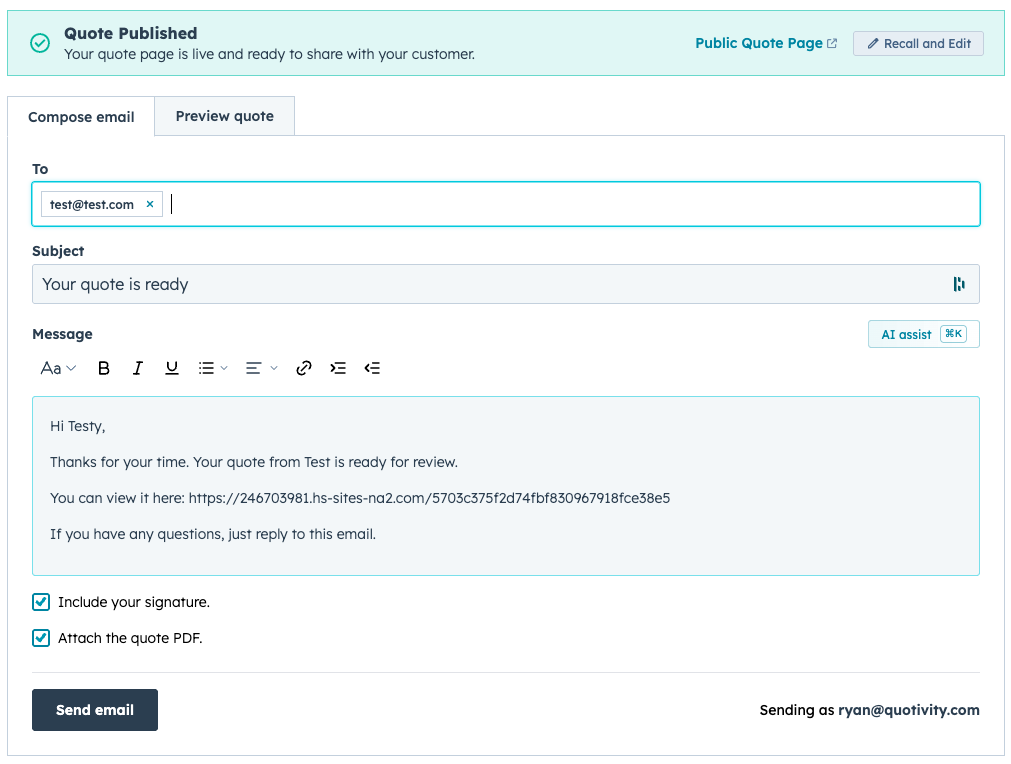Decrease indent with the outdent icon
This screenshot has width=1011, height=764.
point(372,368)
